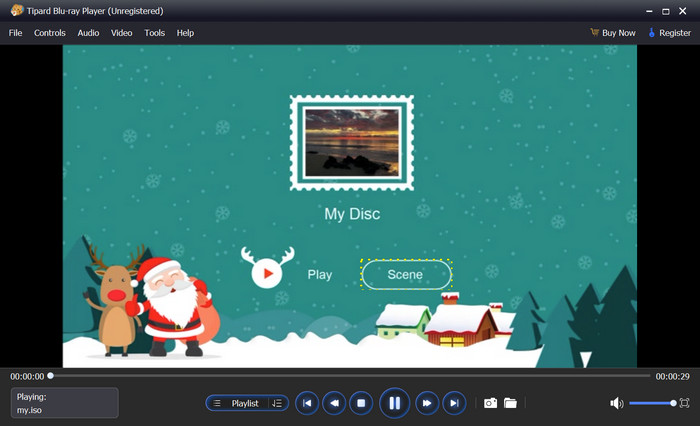Image resolution: width=700 pixels, height=426 pixels.
Task: Open the playlist sort order options
Action: coord(277,403)
